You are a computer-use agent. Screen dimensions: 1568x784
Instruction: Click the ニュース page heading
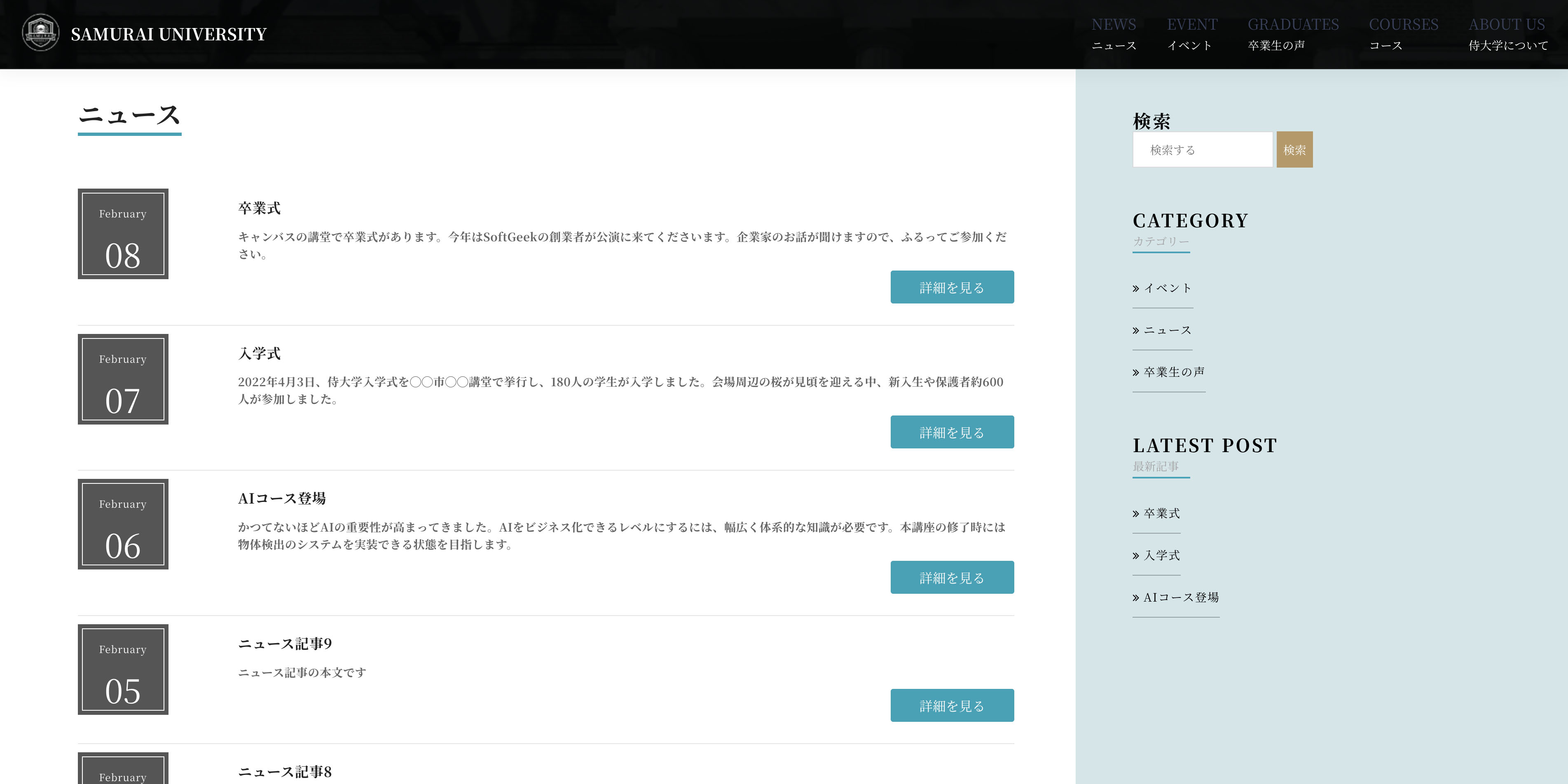point(130,115)
